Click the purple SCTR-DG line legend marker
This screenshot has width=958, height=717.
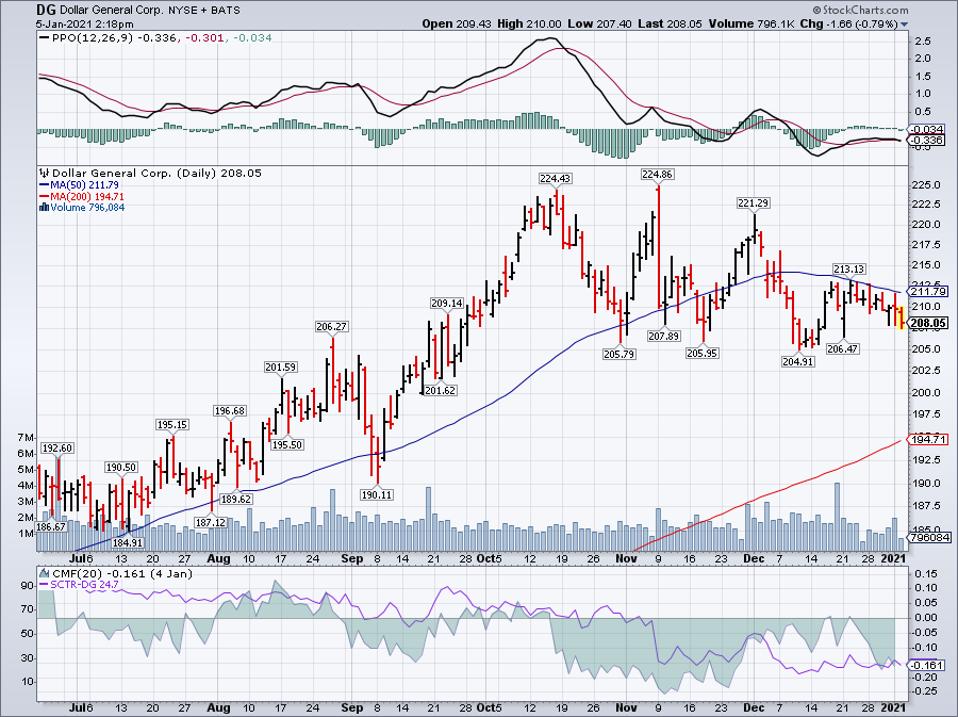tap(44, 584)
